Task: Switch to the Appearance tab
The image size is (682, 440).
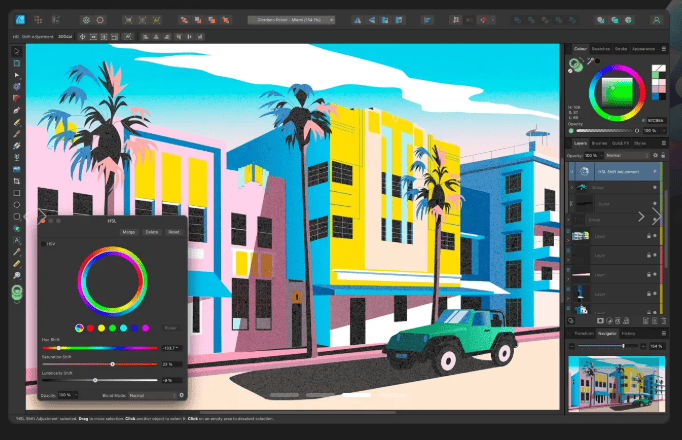Action: 643,49
